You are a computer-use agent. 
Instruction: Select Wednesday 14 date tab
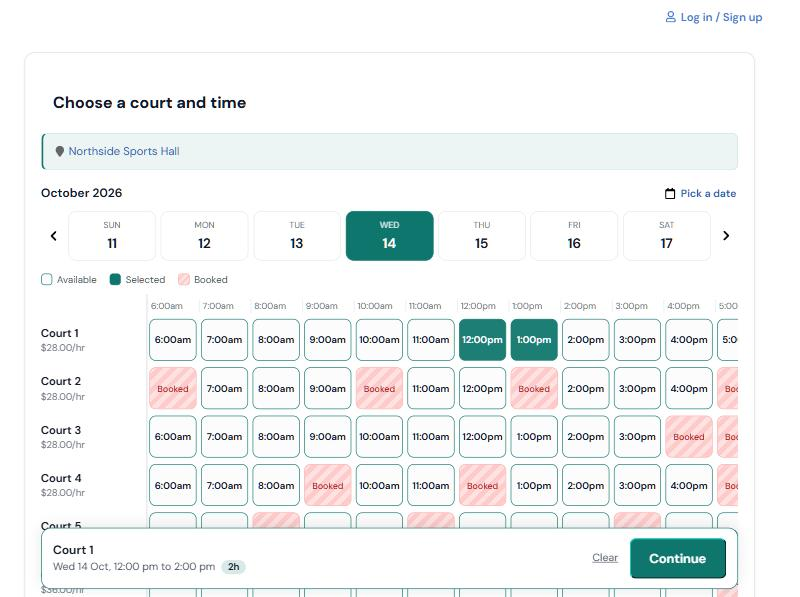pos(389,236)
